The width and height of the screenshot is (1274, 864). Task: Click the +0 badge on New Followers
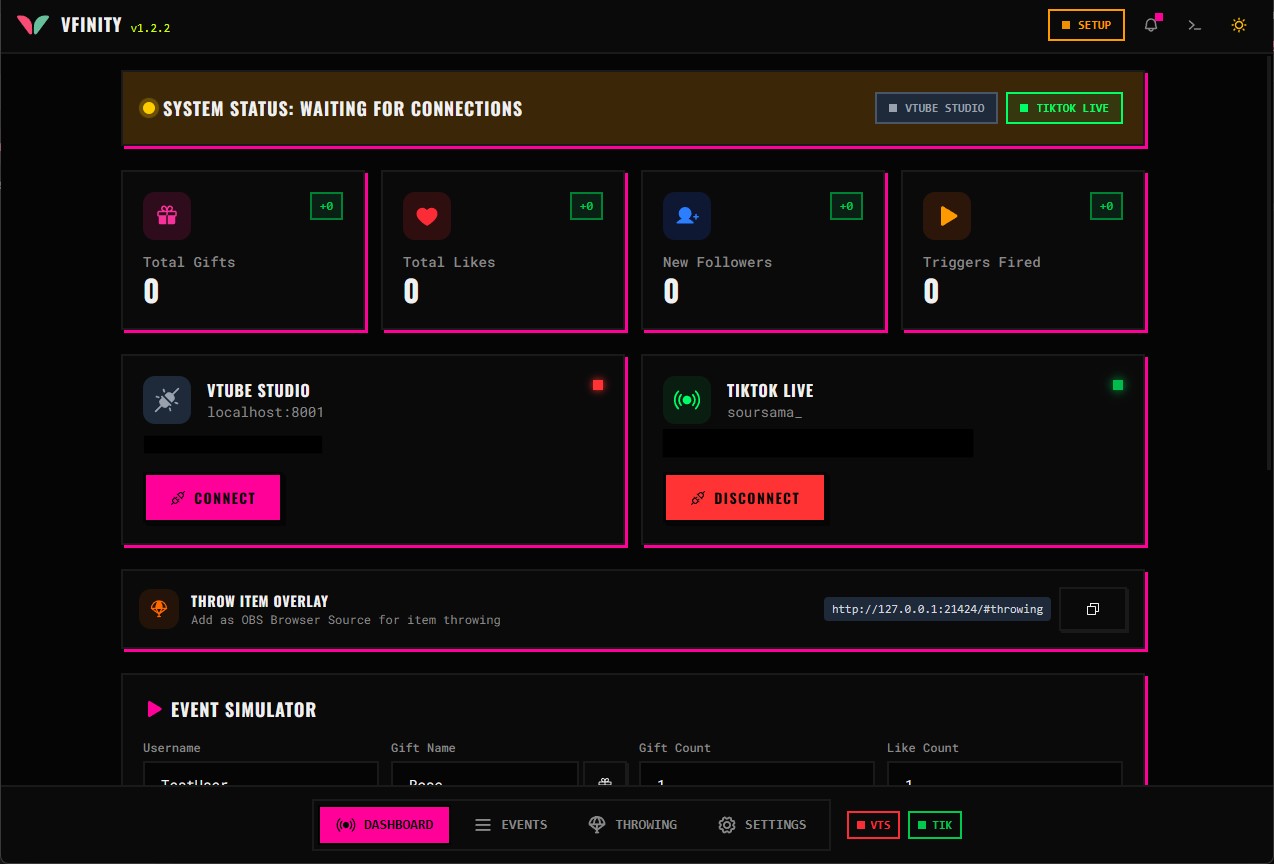click(x=846, y=206)
